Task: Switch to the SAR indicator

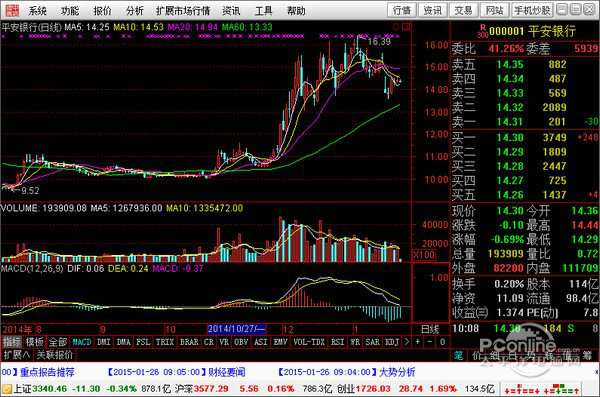Action: pyautogui.click(x=372, y=342)
